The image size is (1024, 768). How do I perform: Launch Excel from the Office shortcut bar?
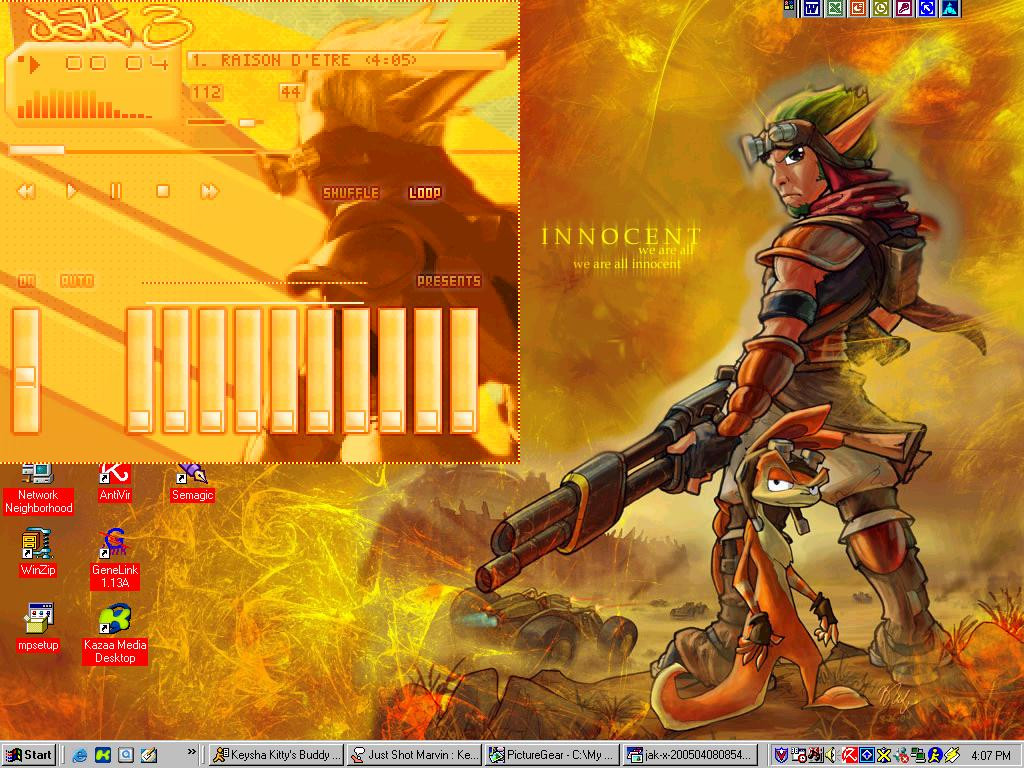pos(835,8)
